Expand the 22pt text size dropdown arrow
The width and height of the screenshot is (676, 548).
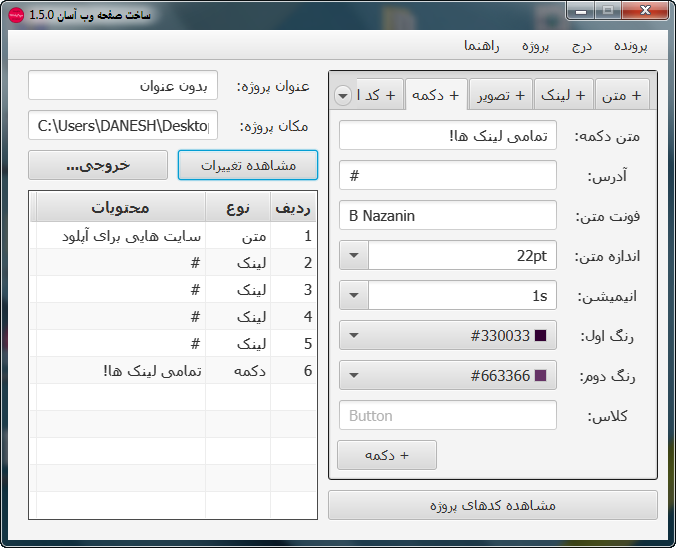[x=354, y=255]
